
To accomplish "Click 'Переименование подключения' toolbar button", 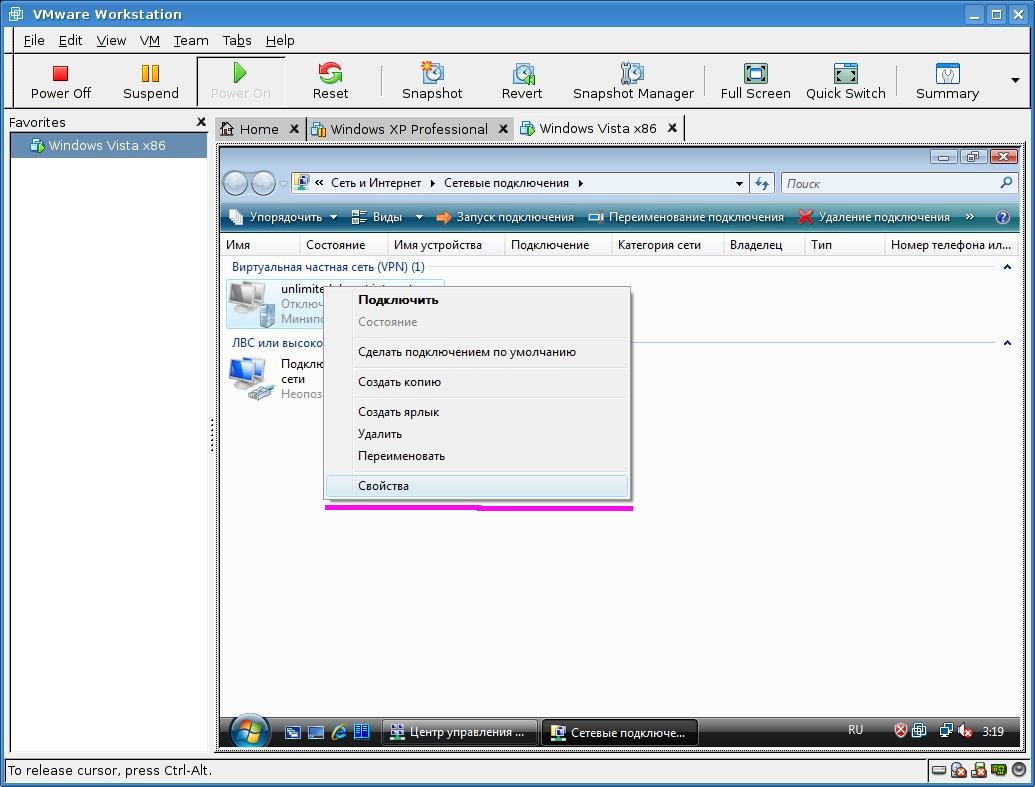I will pyautogui.click(x=686, y=217).
